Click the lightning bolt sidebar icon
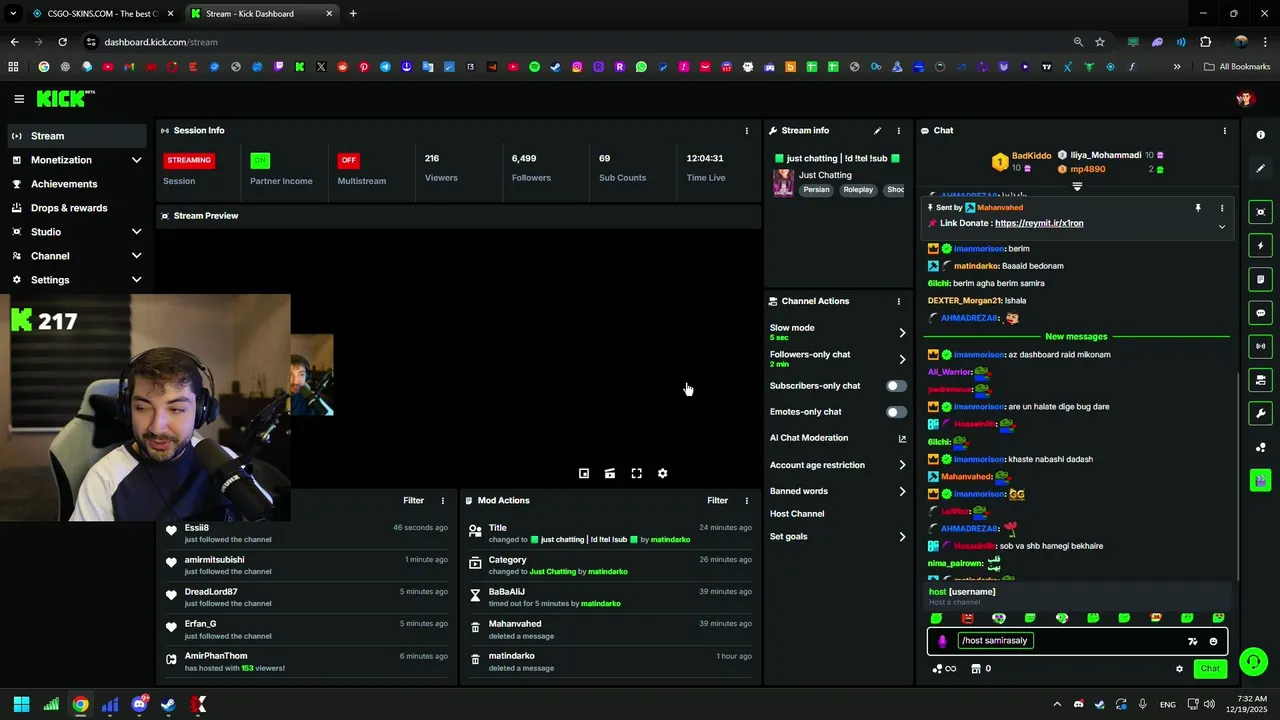1280x720 pixels. pyautogui.click(x=1260, y=246)
